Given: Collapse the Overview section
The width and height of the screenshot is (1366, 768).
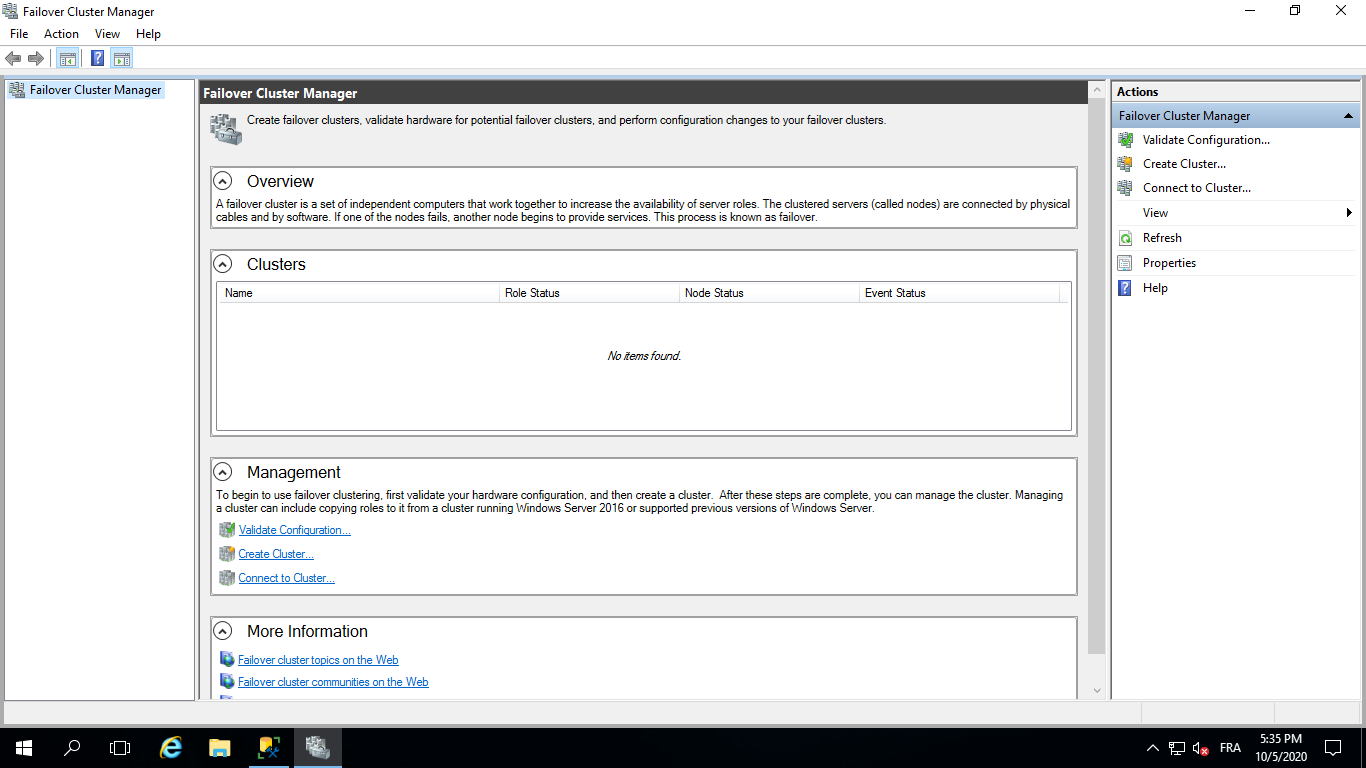Looking at the screenshot, I should tap(225, 182).
